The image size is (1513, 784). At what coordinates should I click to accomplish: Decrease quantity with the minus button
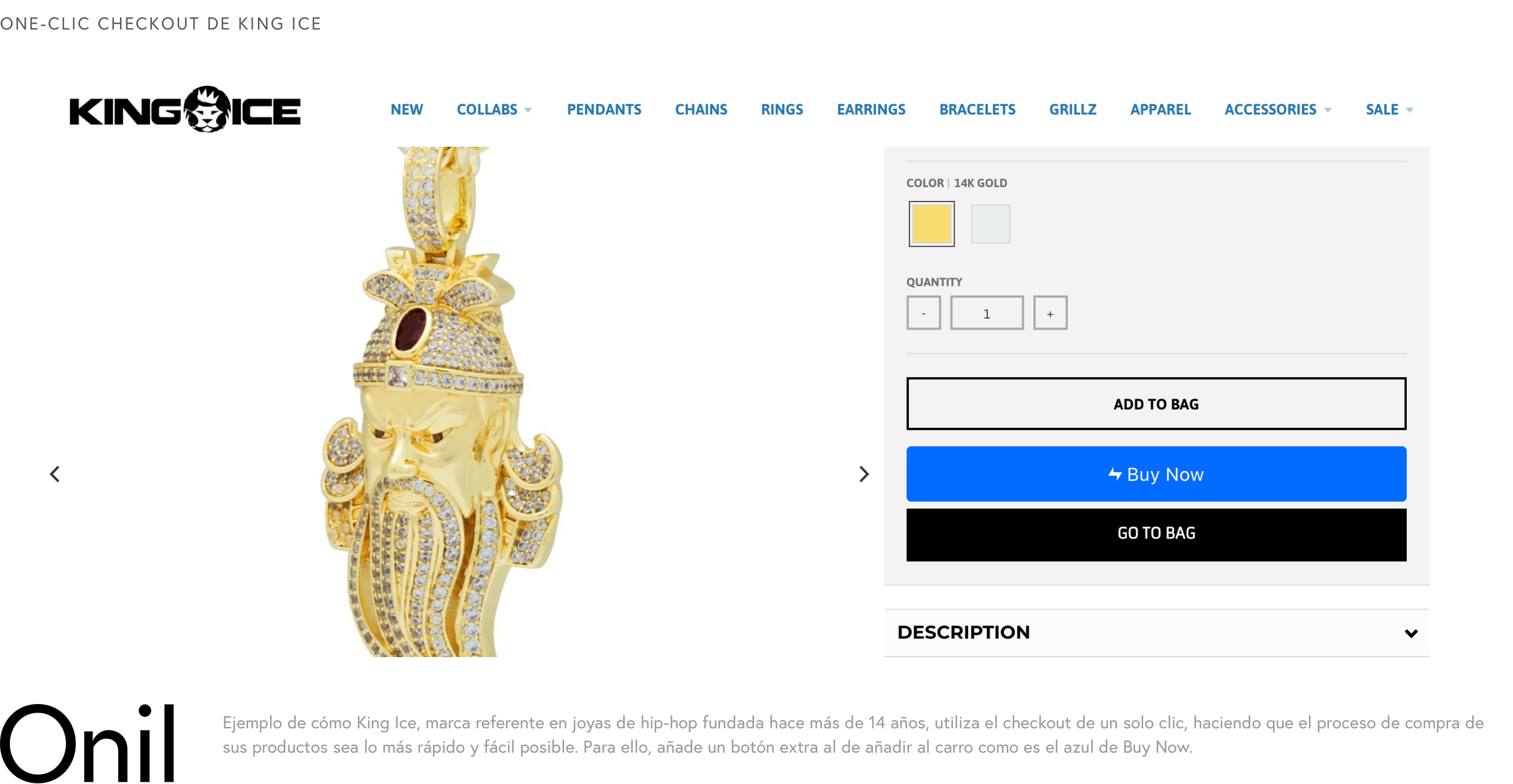[x=923, y=313]
